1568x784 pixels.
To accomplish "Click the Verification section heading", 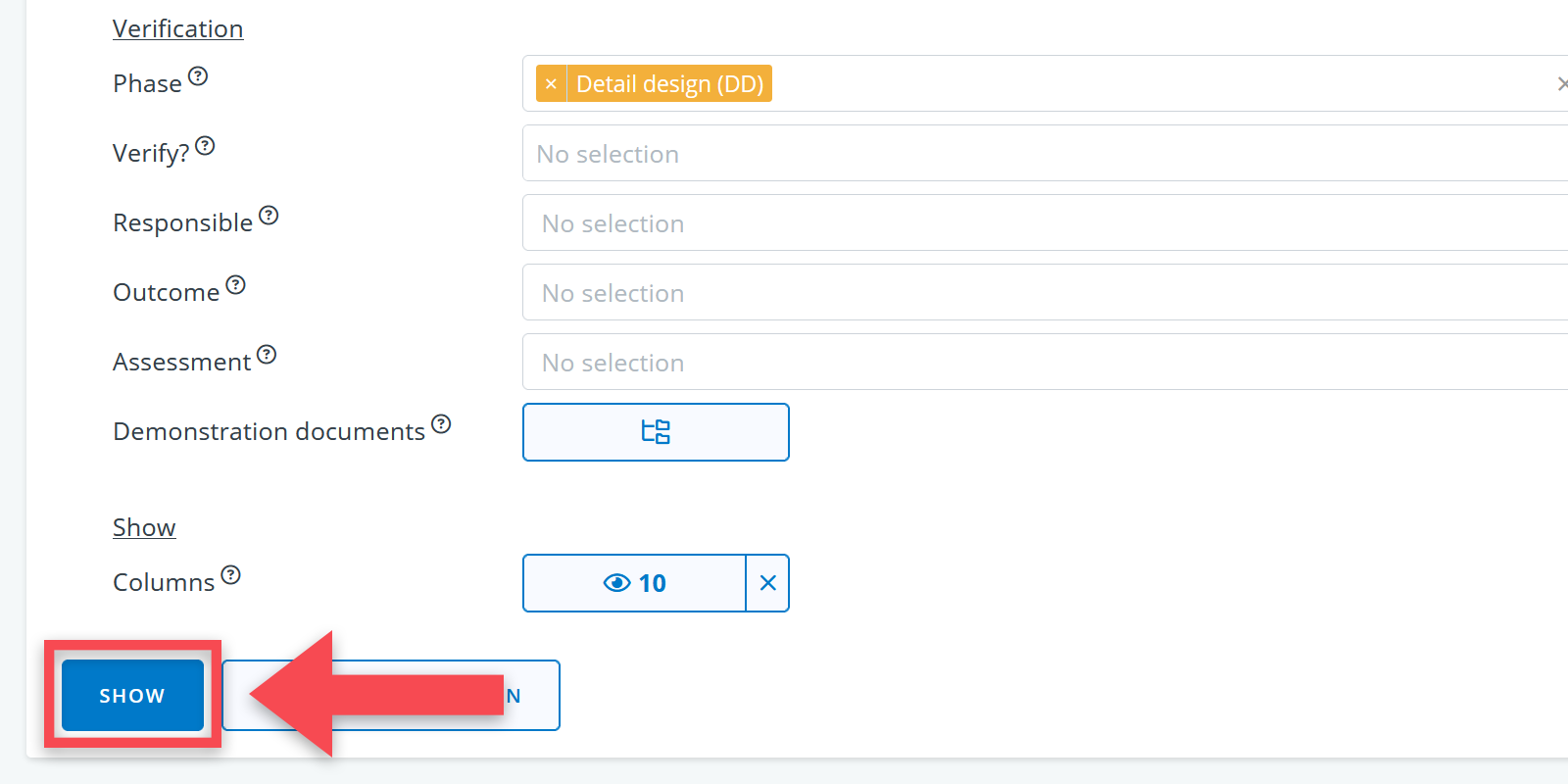I will coord(177,29).
